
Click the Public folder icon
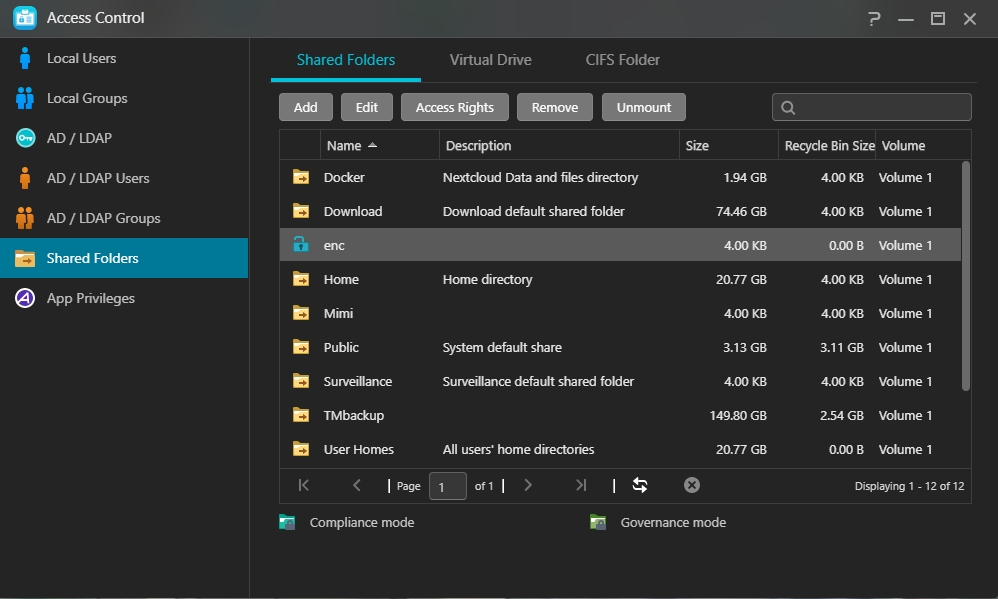(301, 347)
